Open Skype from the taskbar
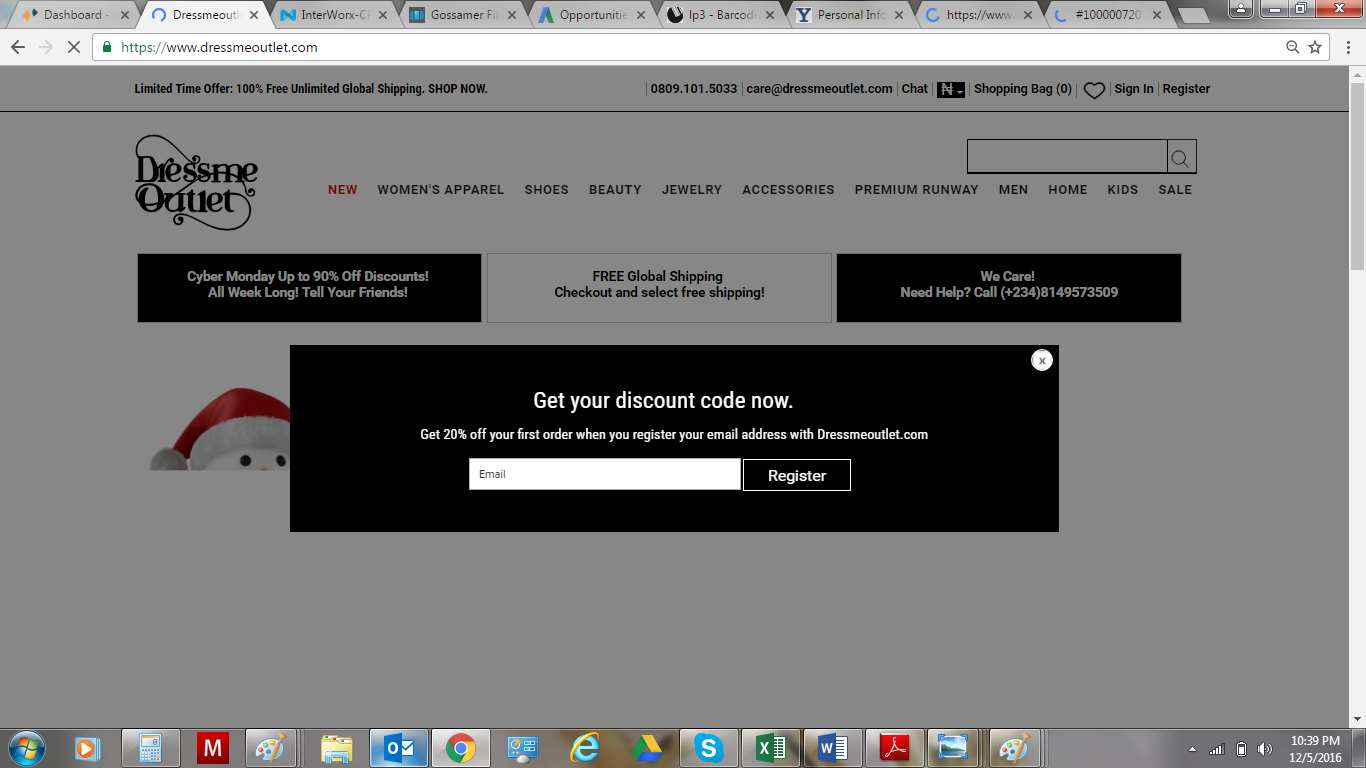This screenshot has height=768, width=1366. pyautogui.click(x=709, y=747)
